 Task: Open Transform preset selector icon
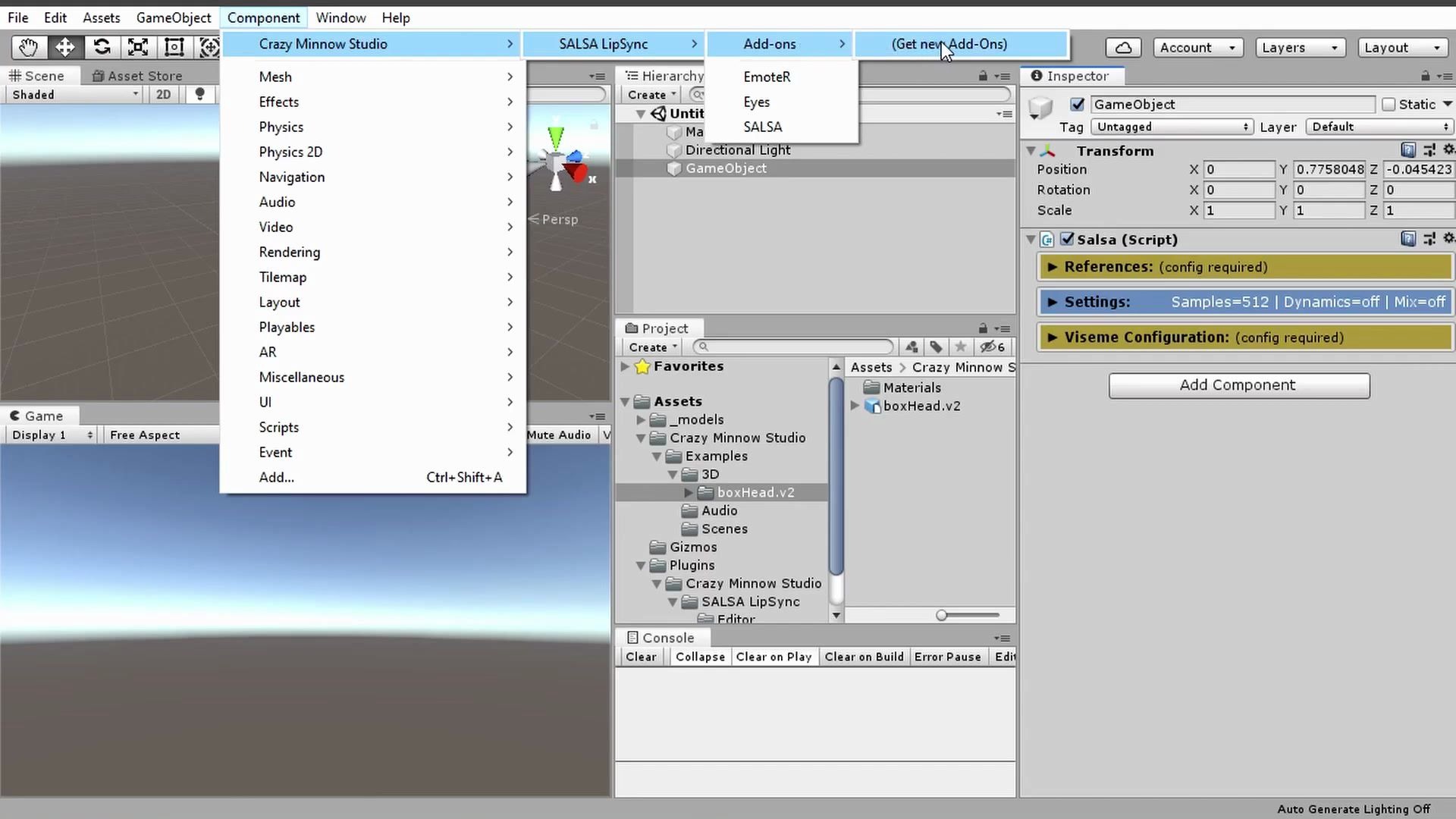point(1429,150)
